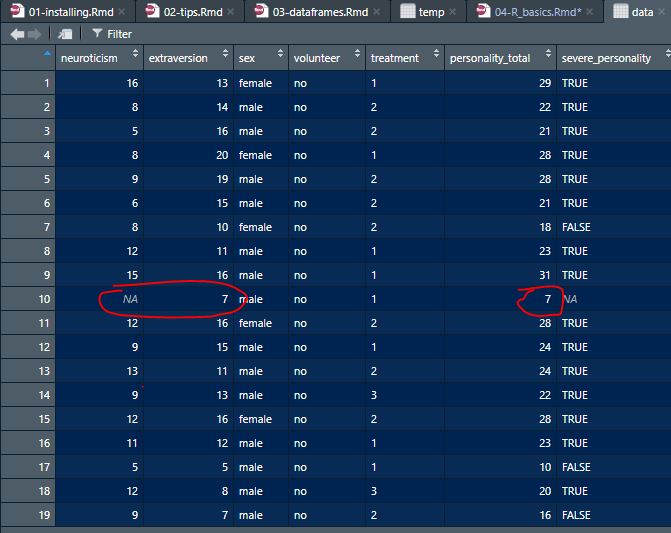Image resolution: width=671 pixels, height=533 pixels.
Task: Select the FALSE cell in row 19
Action: point(613,515)
